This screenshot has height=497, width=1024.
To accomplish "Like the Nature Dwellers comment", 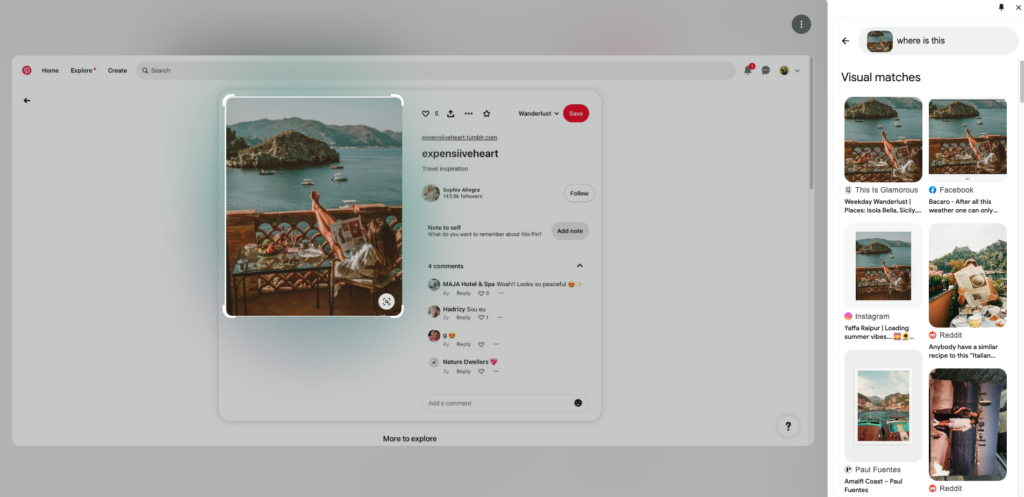I will click(x=481, y=371).
